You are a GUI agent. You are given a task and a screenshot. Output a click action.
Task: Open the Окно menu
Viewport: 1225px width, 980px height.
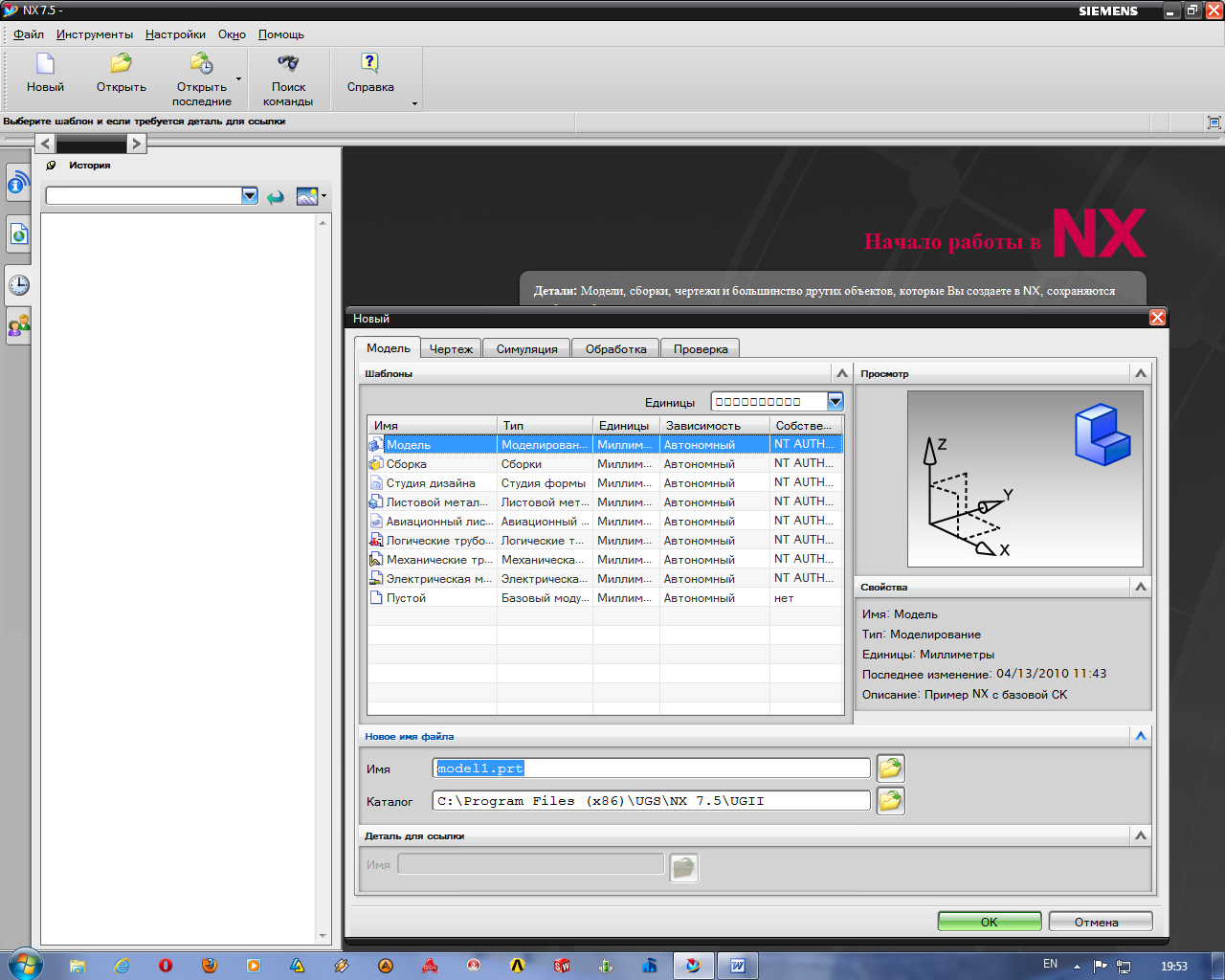point(232,34)
